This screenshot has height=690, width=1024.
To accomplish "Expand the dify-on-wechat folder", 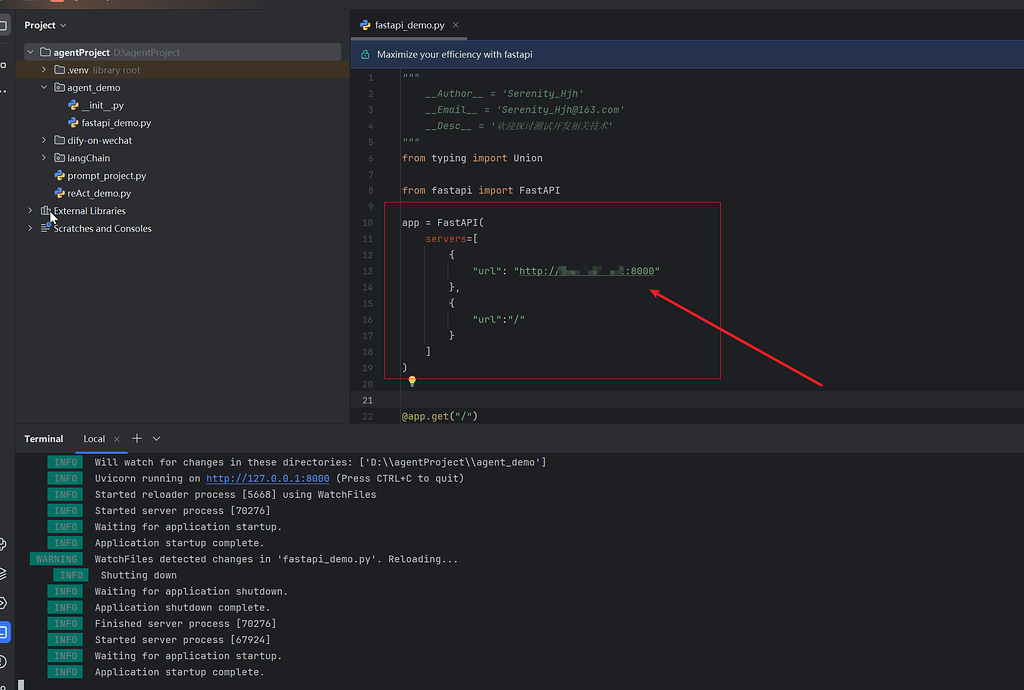I will (44, 141).
